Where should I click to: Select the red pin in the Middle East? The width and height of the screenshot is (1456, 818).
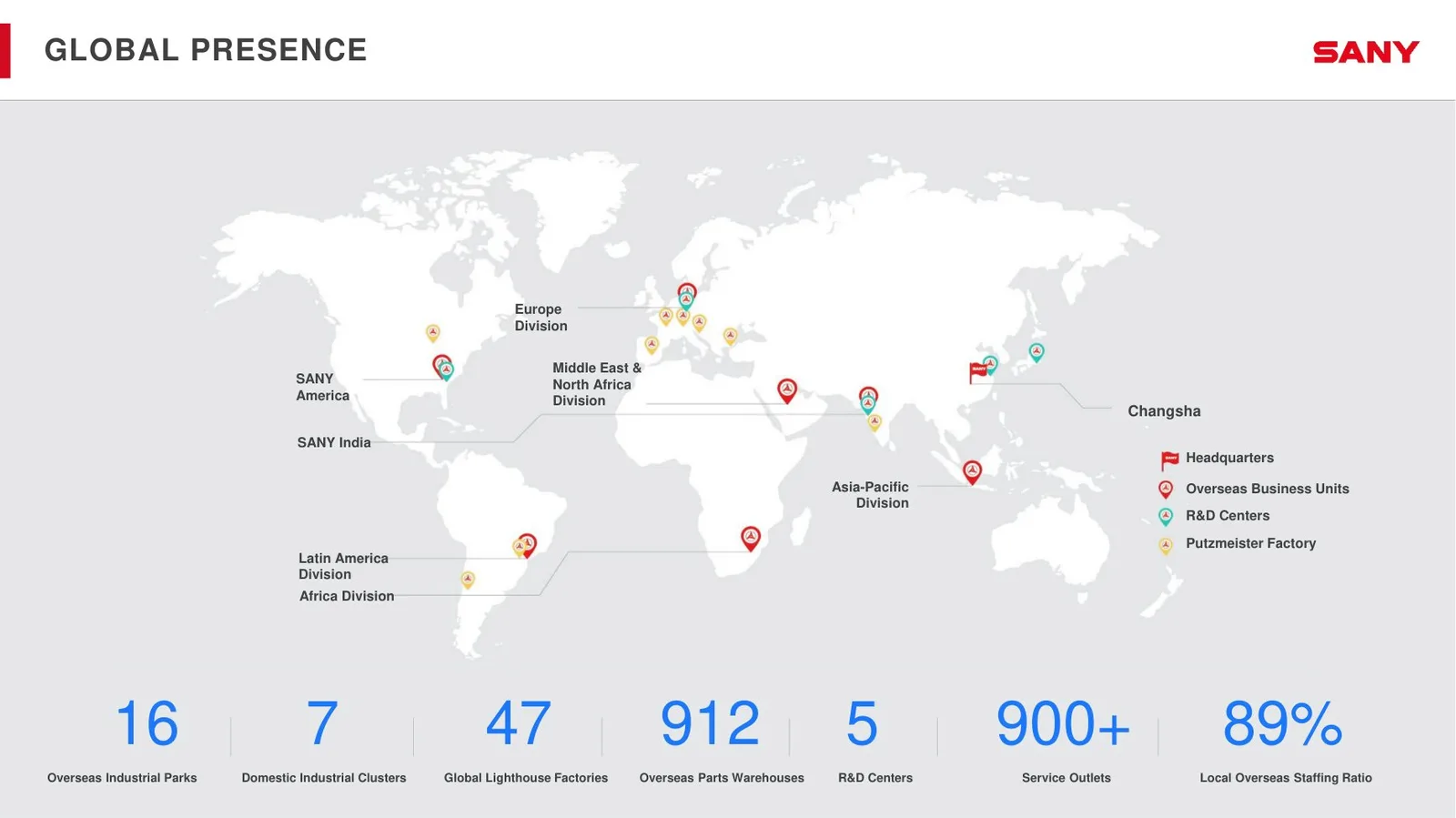click(787, 391)
